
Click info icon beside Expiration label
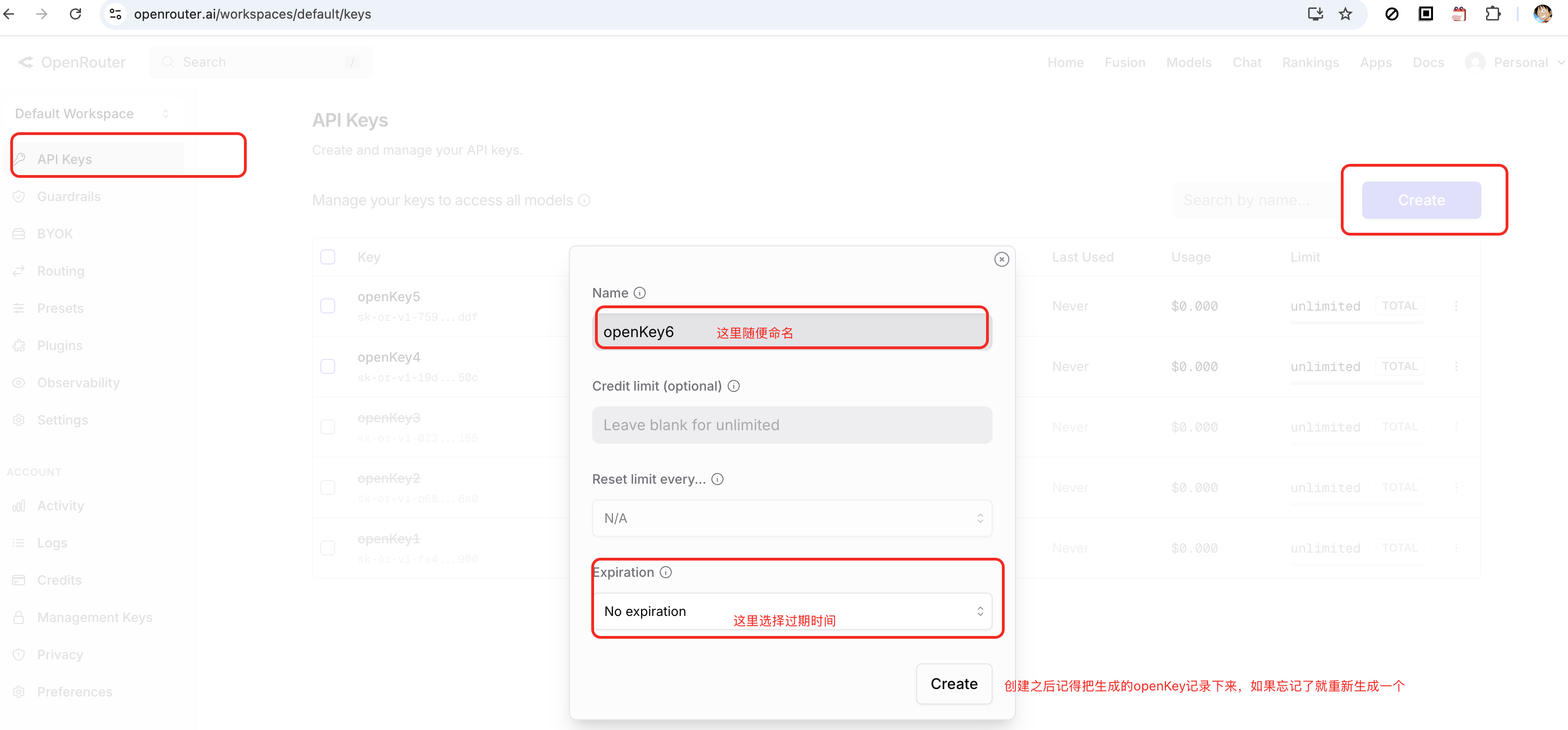pos(665,572)
